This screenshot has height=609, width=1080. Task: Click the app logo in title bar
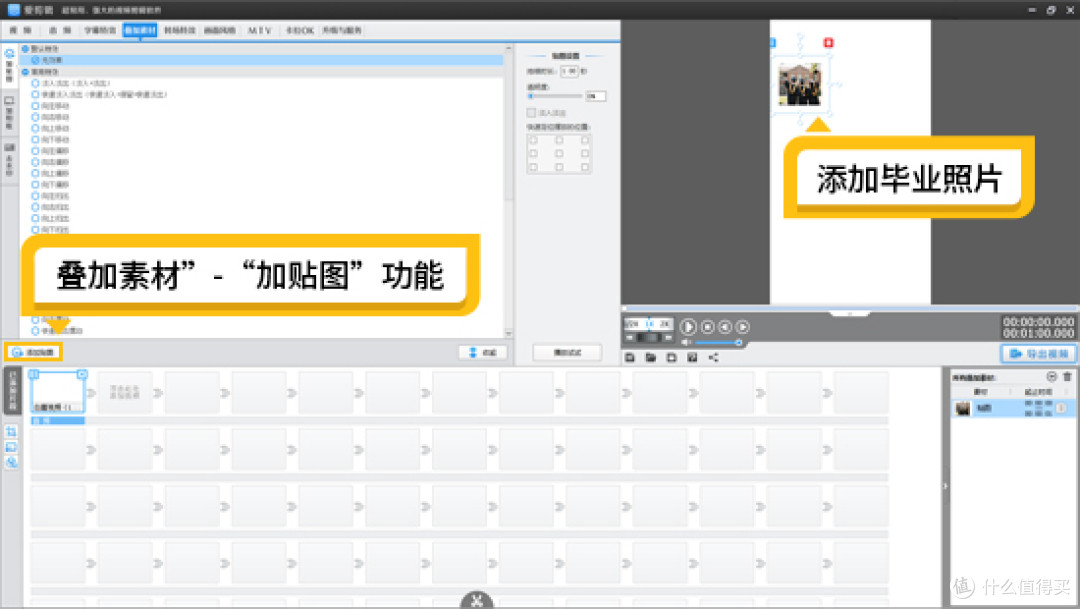tap(13, 10)
